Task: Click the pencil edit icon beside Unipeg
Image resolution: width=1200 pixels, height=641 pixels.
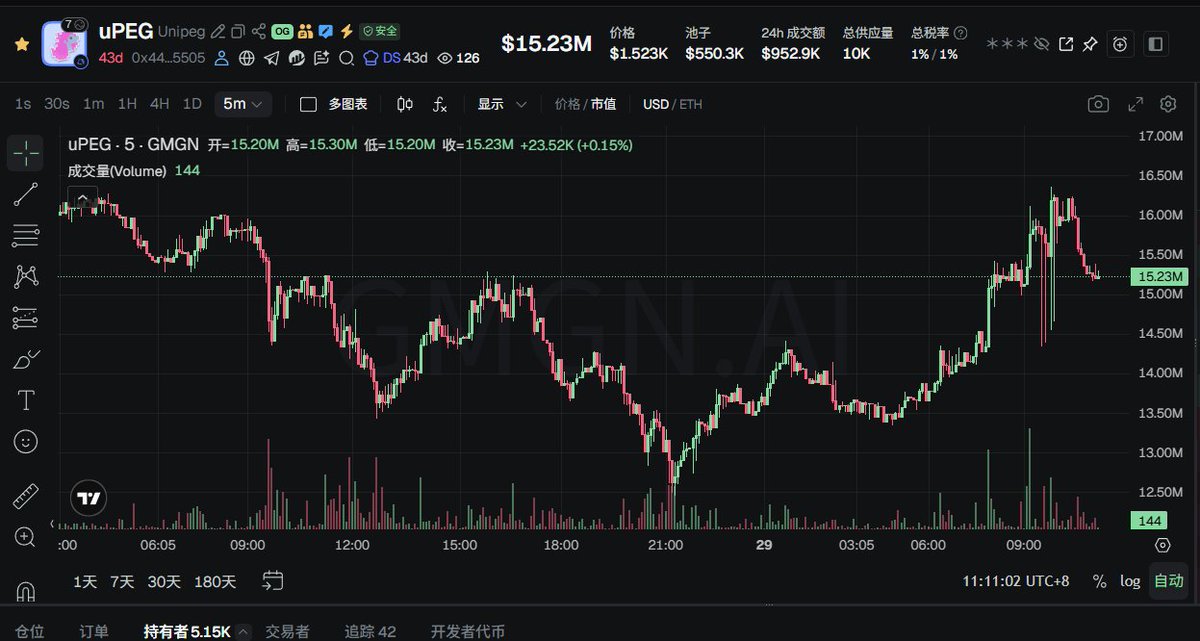Action: click(x=217, y=32)
